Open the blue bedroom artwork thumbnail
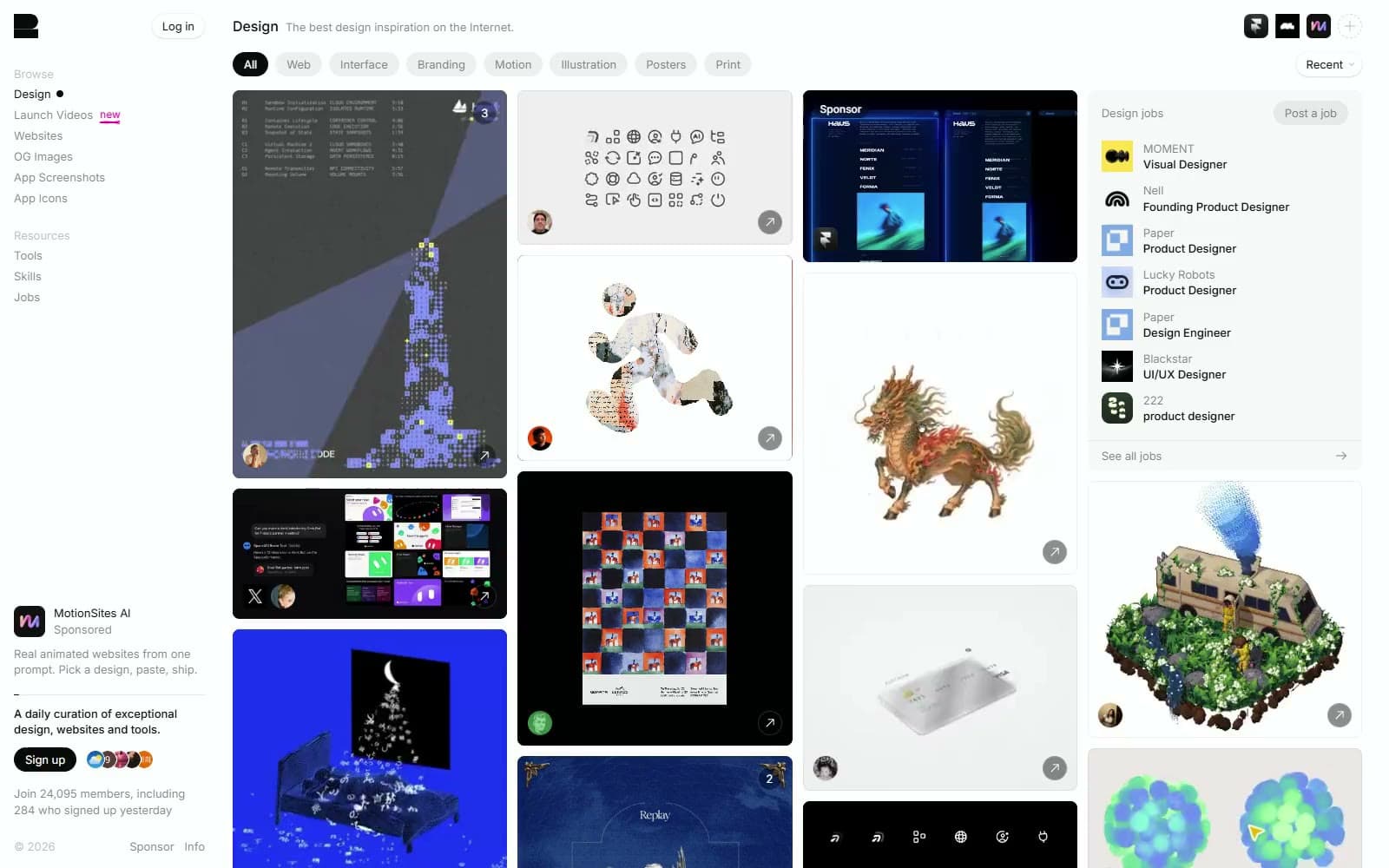1389x868 pixels. coord(370,748)
